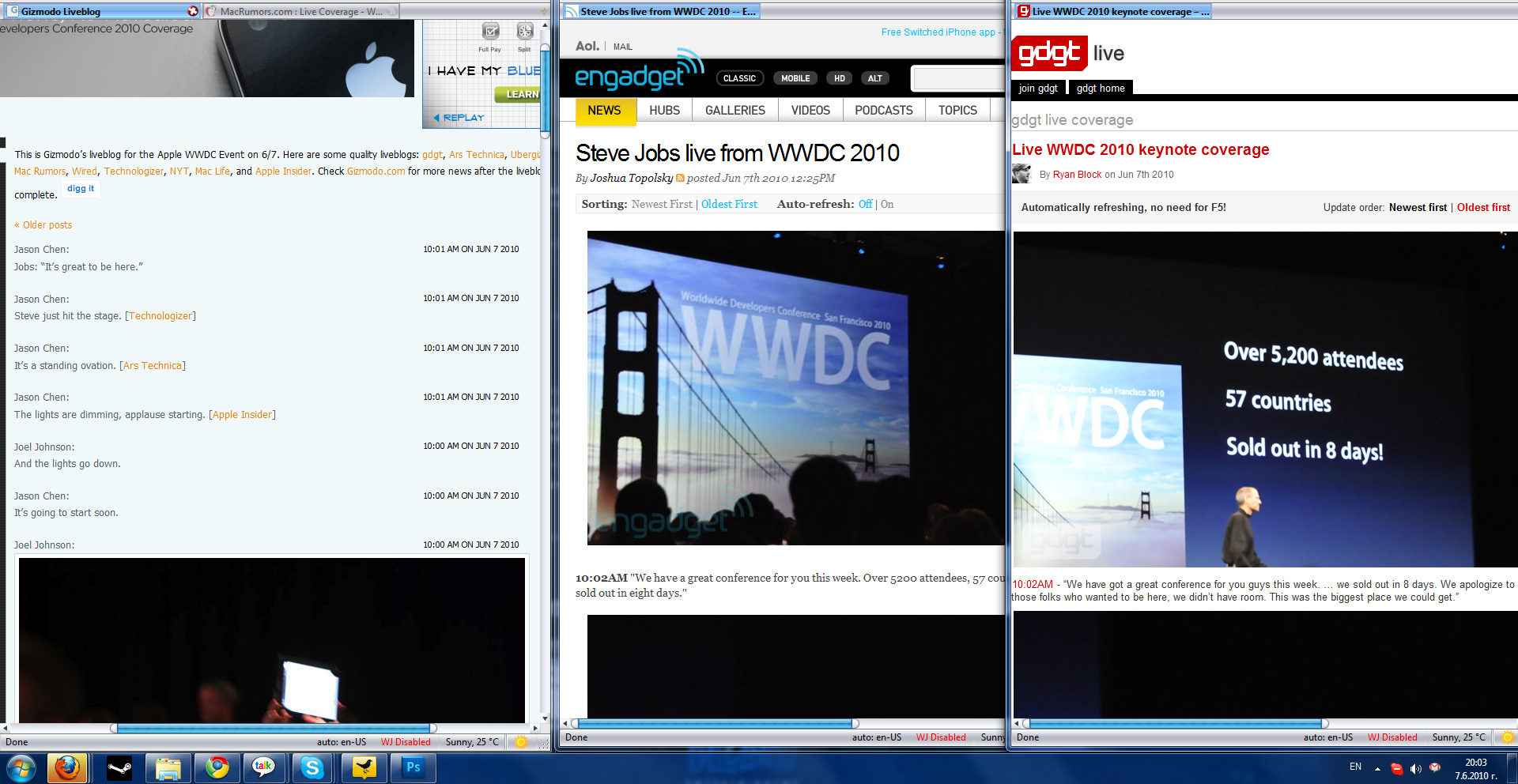The height and width of the screenshot is (784, 1518).
Task: Turn Engadget auto-refresh On
Action: point(887,204)
